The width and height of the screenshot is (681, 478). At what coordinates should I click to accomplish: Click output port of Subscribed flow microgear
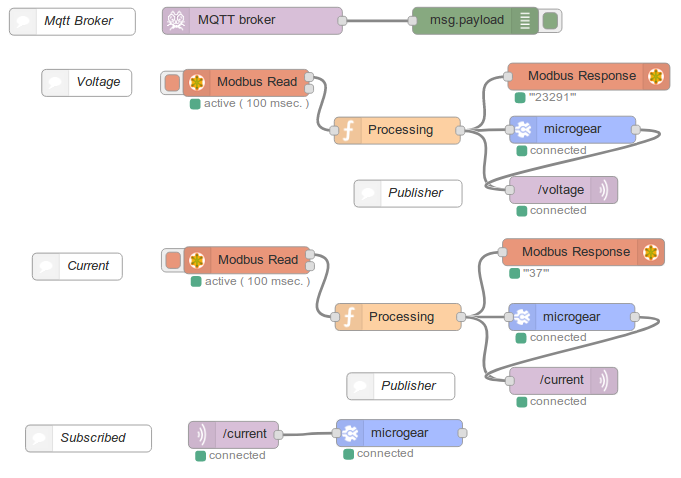(463, 433)
